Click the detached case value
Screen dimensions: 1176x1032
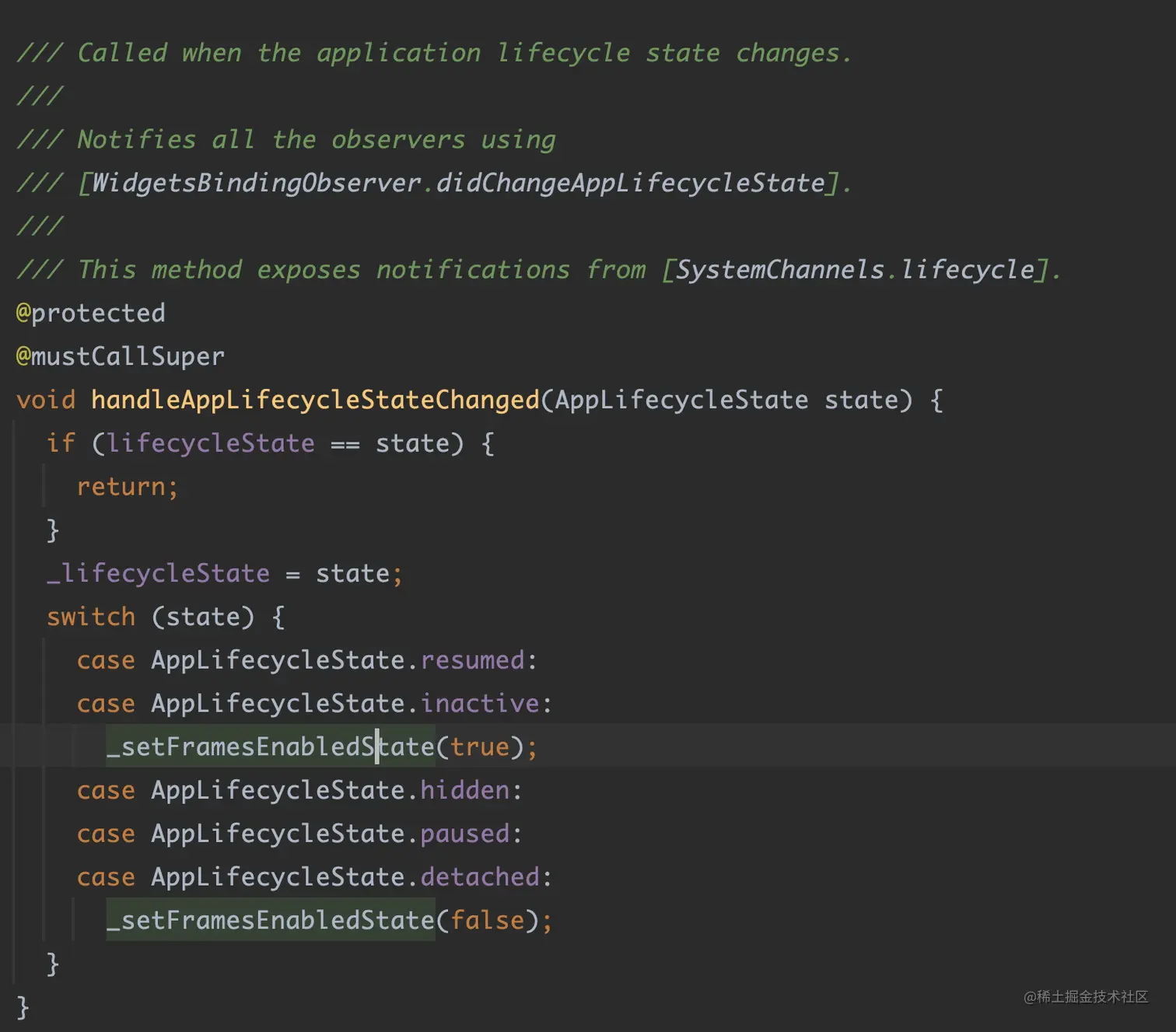(x=480, y=877)
